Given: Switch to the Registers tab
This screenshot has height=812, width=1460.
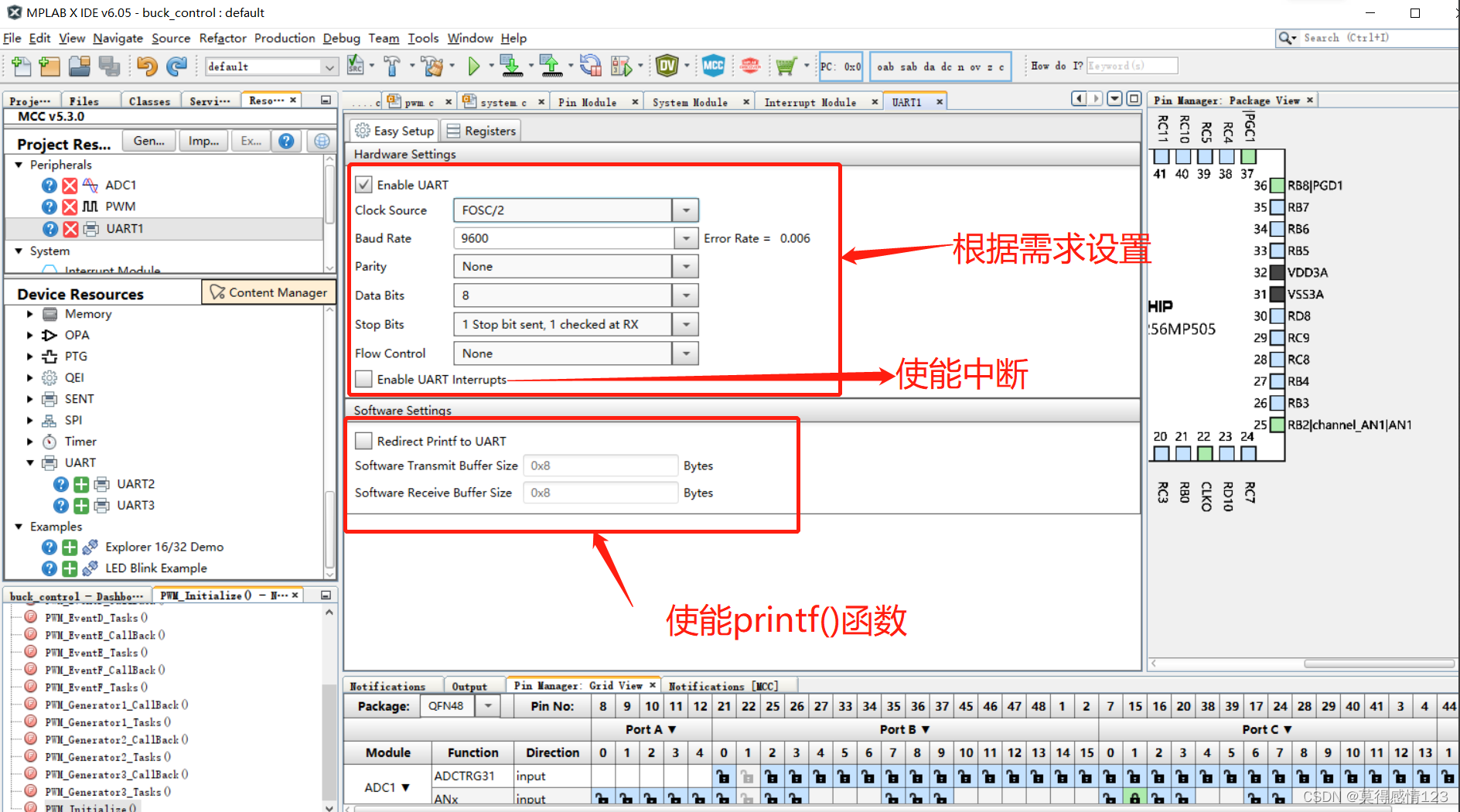Looking at the screenshot, I should [x=481, y=130].
